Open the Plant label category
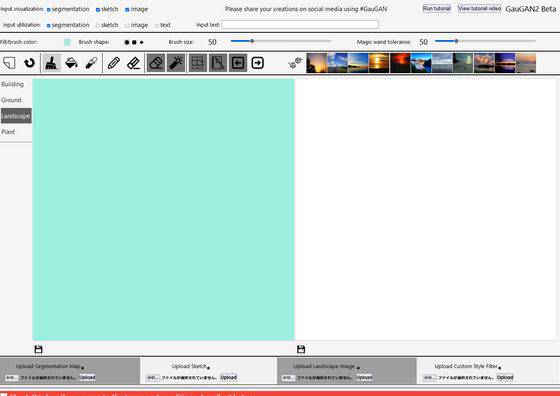The image size is (560, 396). [x=8, y=132]
